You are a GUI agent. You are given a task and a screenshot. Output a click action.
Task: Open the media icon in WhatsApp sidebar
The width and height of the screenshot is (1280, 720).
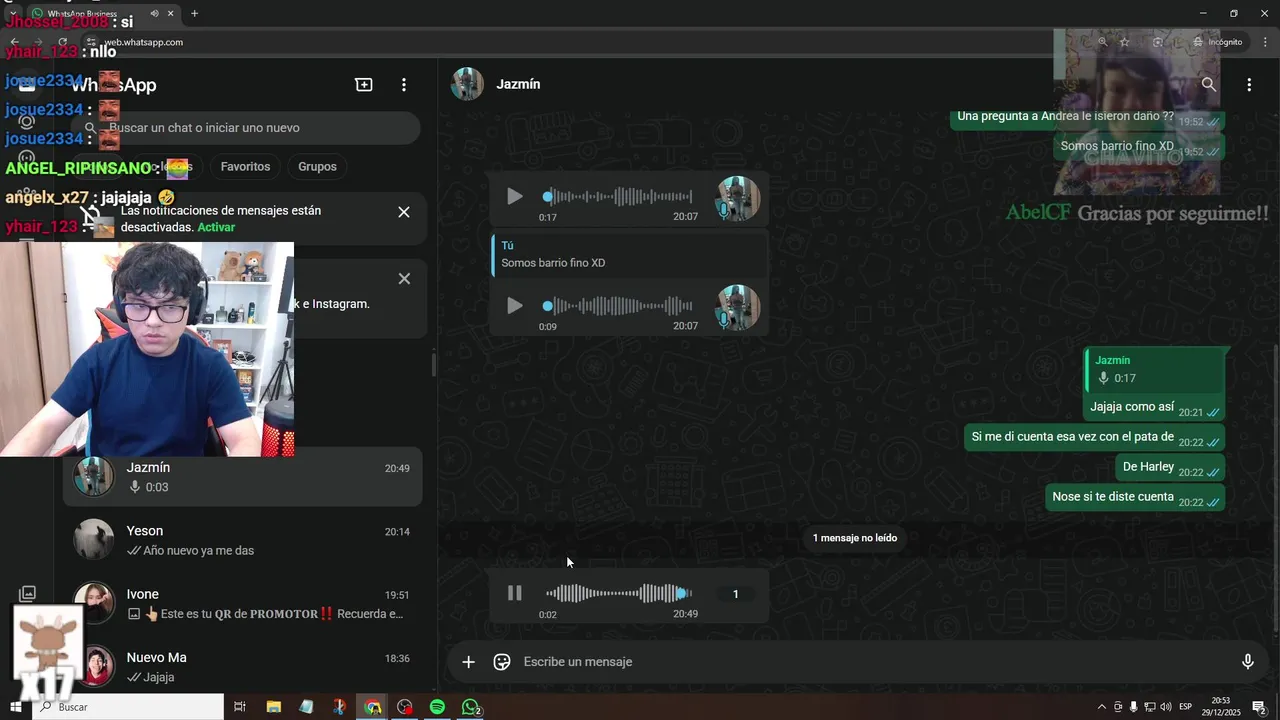click(27, 594)
